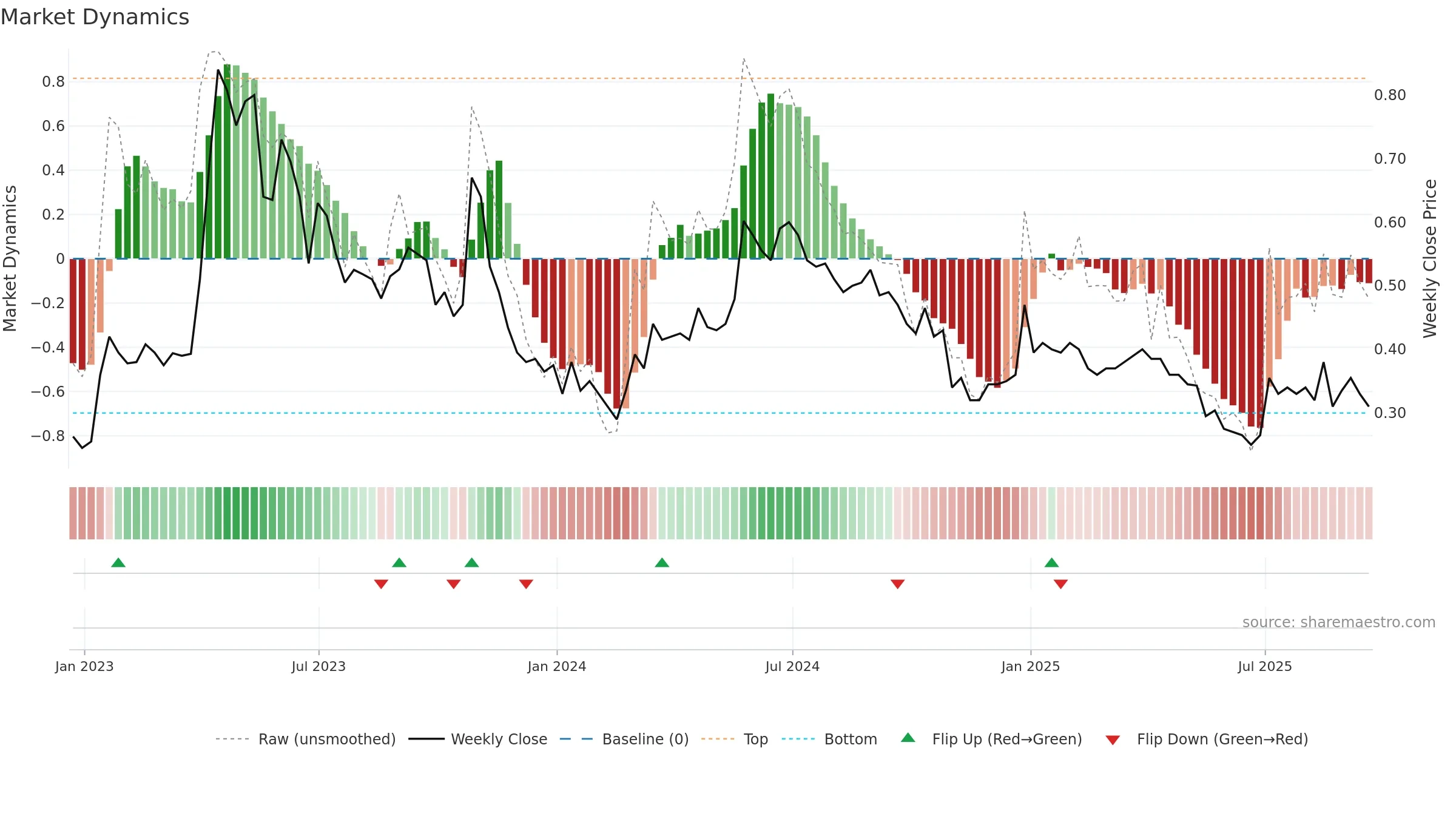1456x819 pixels.
Task: Click the 0.30 right axis tick label
Action: pyautogui.click(x=1390, y=413)
